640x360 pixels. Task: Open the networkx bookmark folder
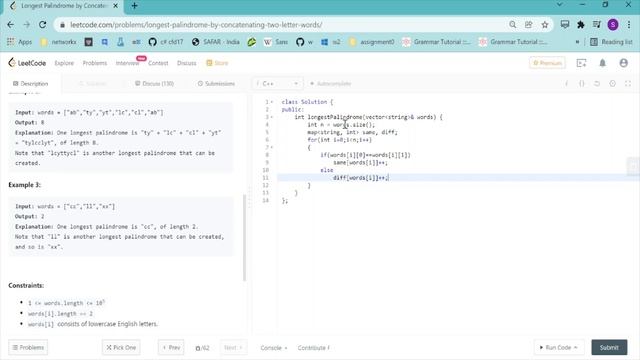(58, 42)
